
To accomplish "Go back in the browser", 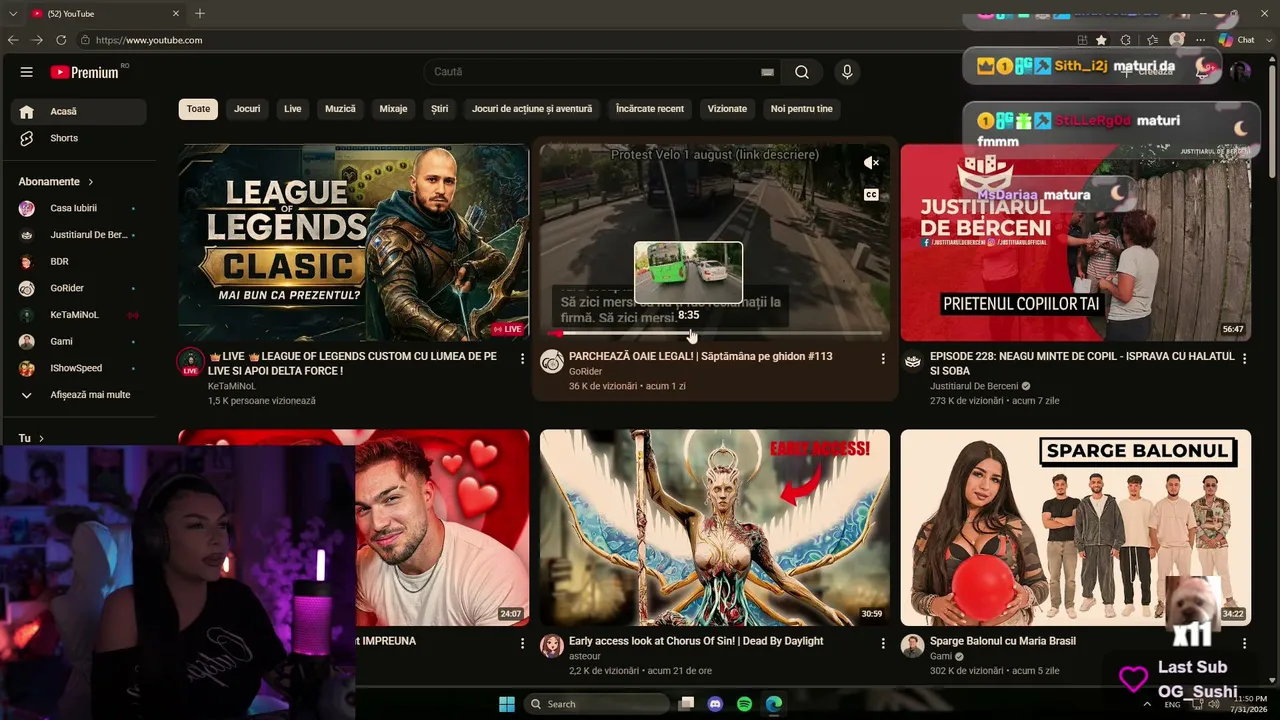I will coord(13,40).
